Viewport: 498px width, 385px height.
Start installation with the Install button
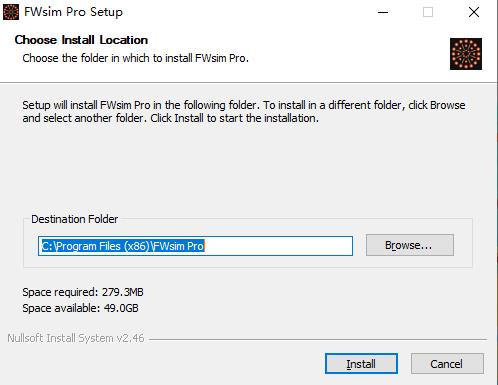(x=361, y=363)
